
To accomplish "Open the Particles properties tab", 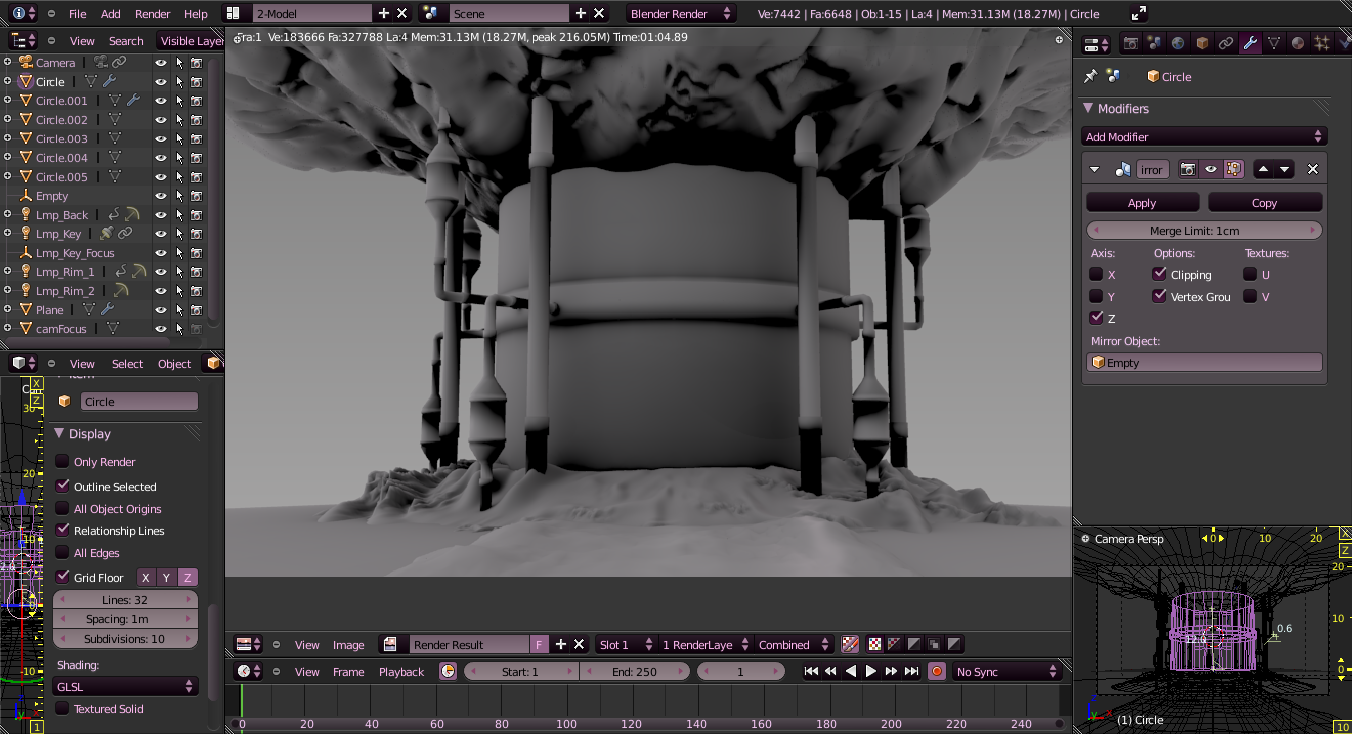I will point(1322,43).
